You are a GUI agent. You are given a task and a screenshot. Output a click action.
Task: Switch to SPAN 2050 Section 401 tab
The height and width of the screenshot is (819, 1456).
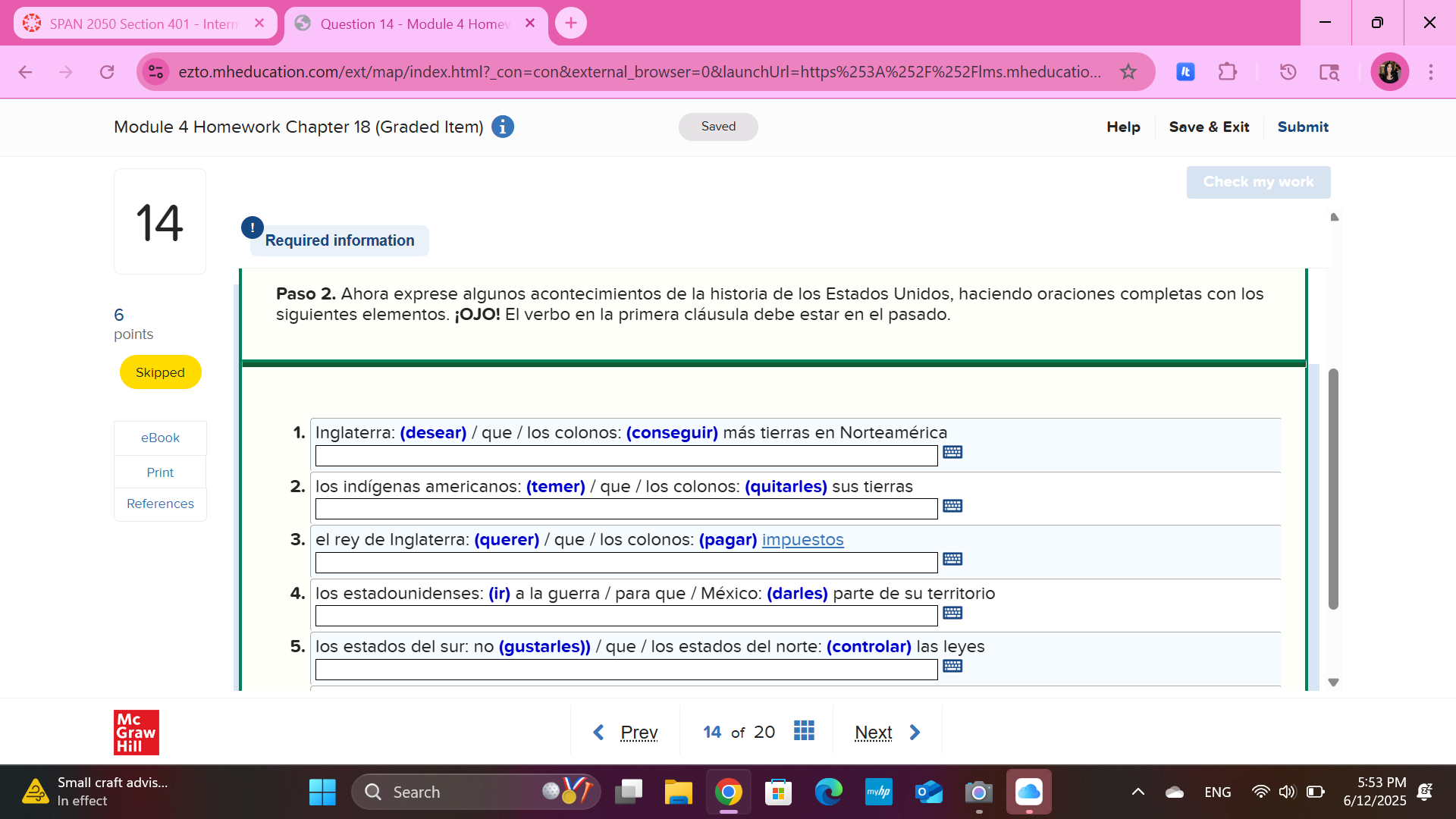tap(144, 24)
